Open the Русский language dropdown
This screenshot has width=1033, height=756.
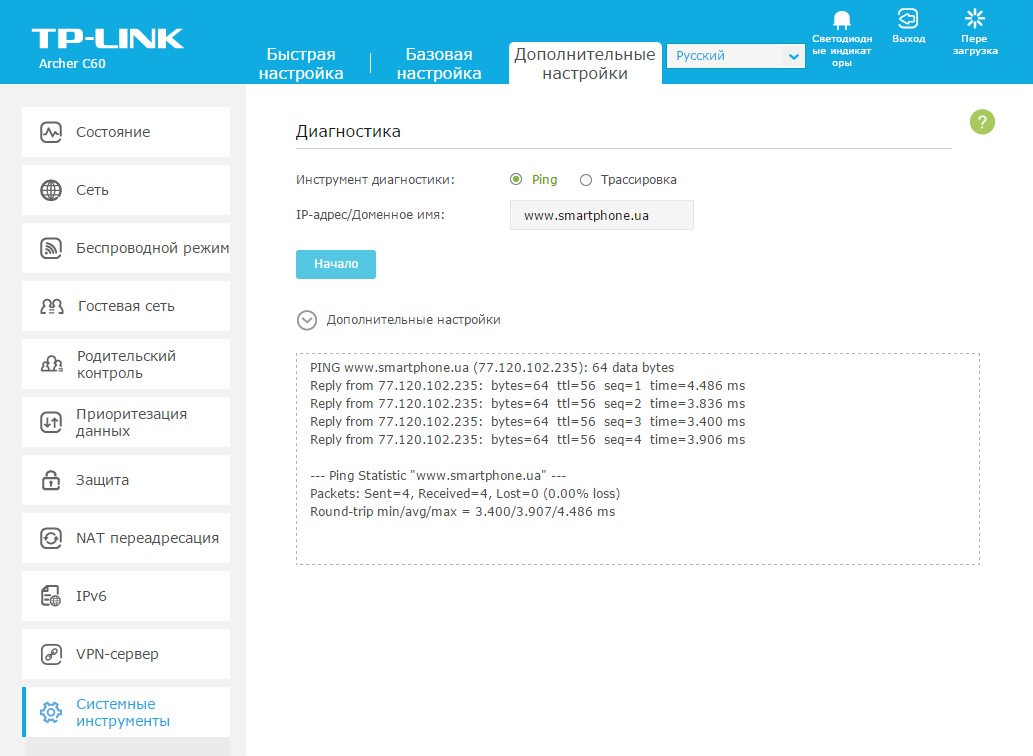coord(735,57)
